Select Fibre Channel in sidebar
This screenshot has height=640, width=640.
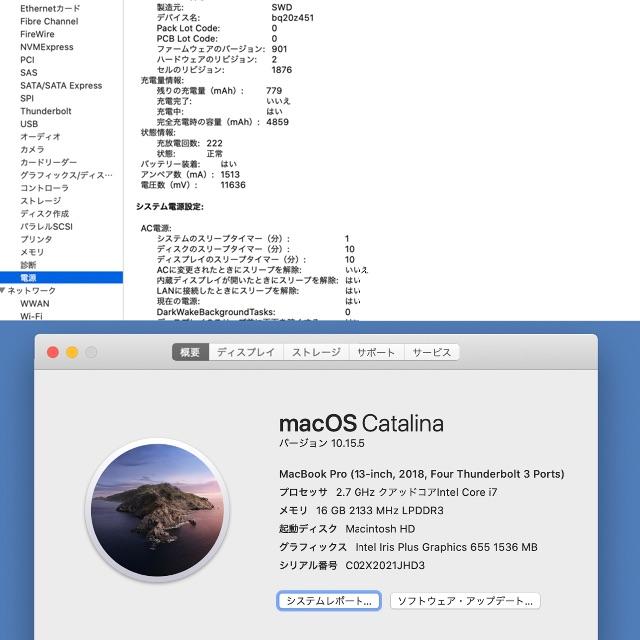49,21
